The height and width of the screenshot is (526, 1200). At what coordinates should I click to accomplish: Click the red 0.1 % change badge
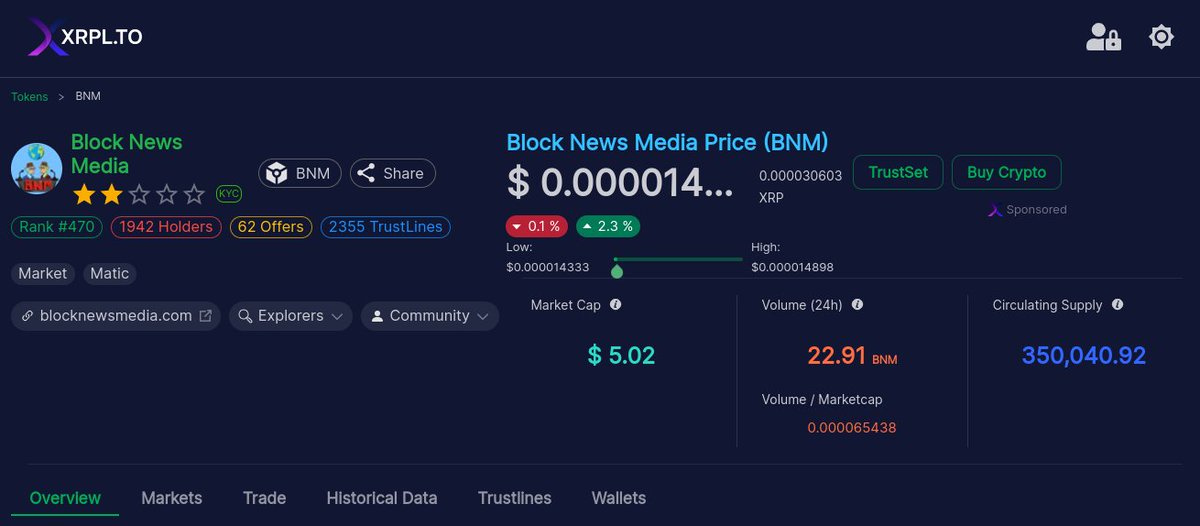tap(538, 226)
